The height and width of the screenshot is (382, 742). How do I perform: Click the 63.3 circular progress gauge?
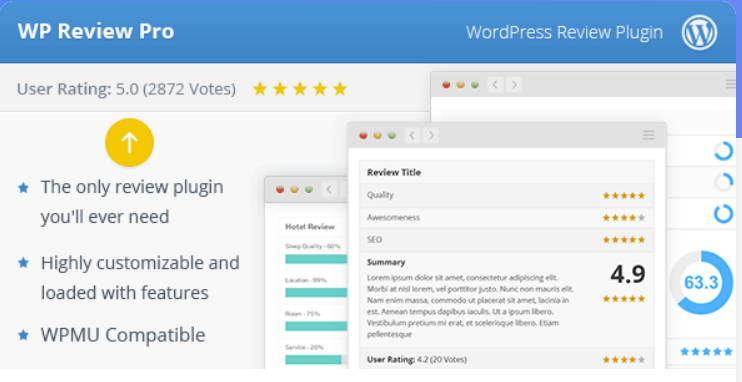click(701, 283)
